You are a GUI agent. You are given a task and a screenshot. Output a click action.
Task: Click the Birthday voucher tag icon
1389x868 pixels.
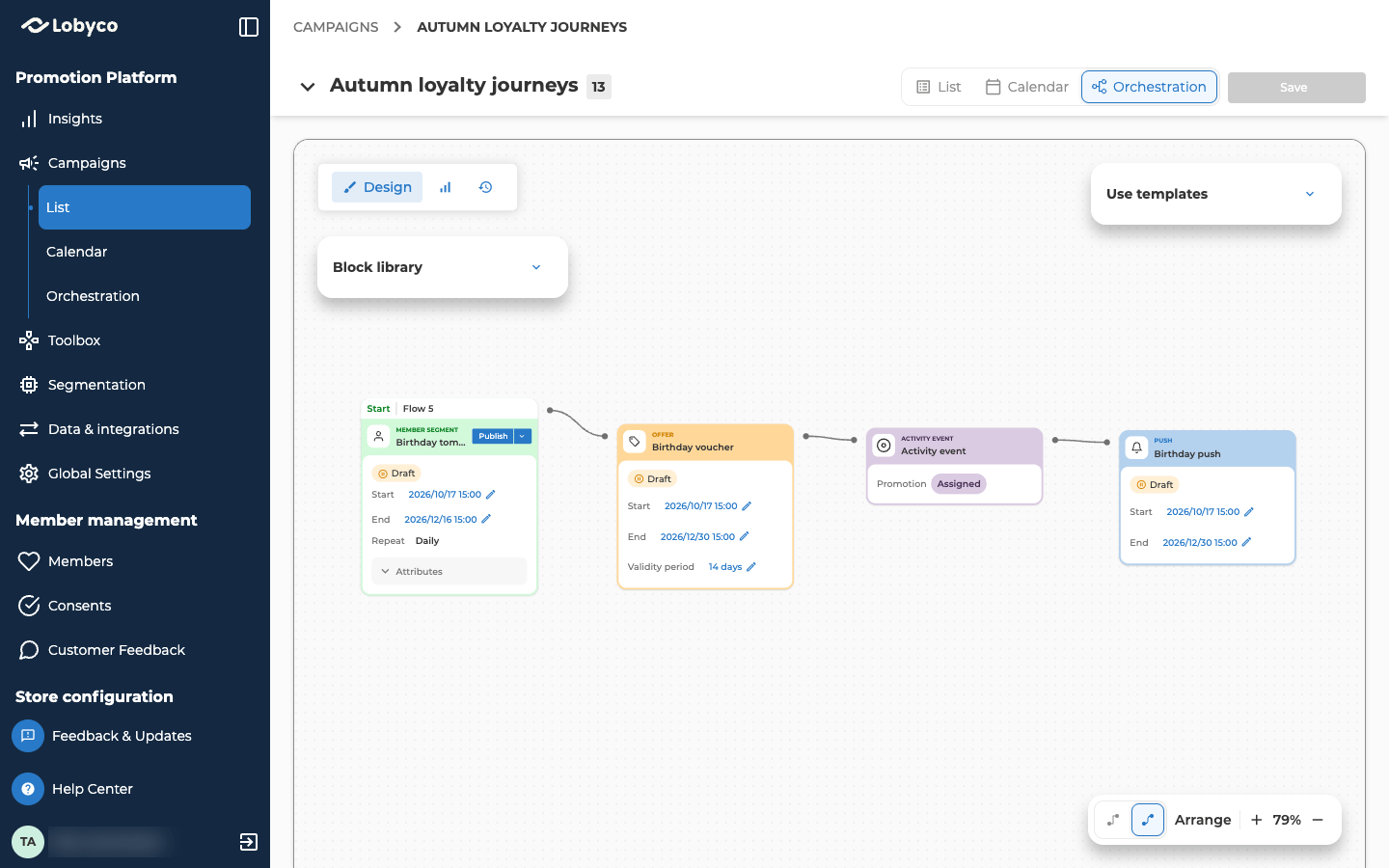click(x=635, y=441)
